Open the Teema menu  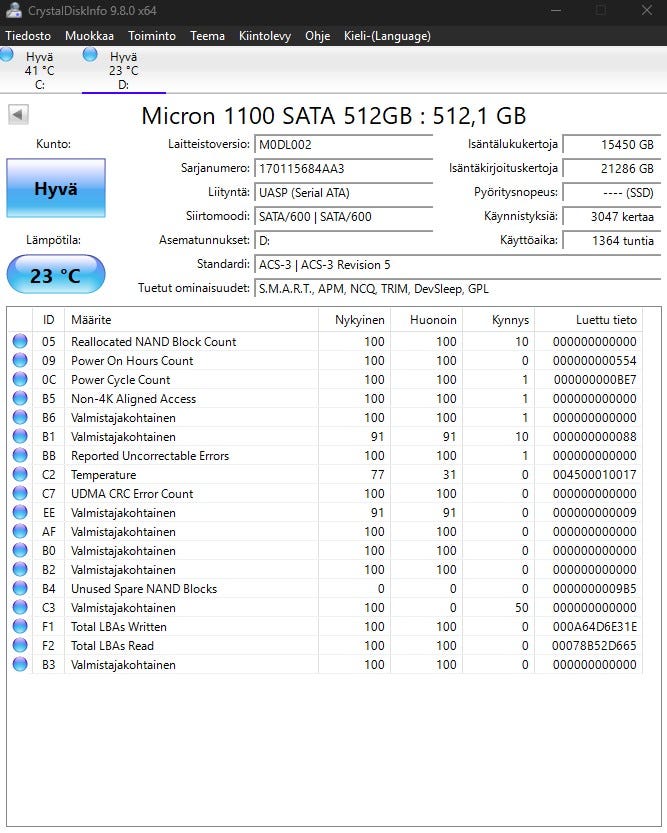(x=207, y=36)
